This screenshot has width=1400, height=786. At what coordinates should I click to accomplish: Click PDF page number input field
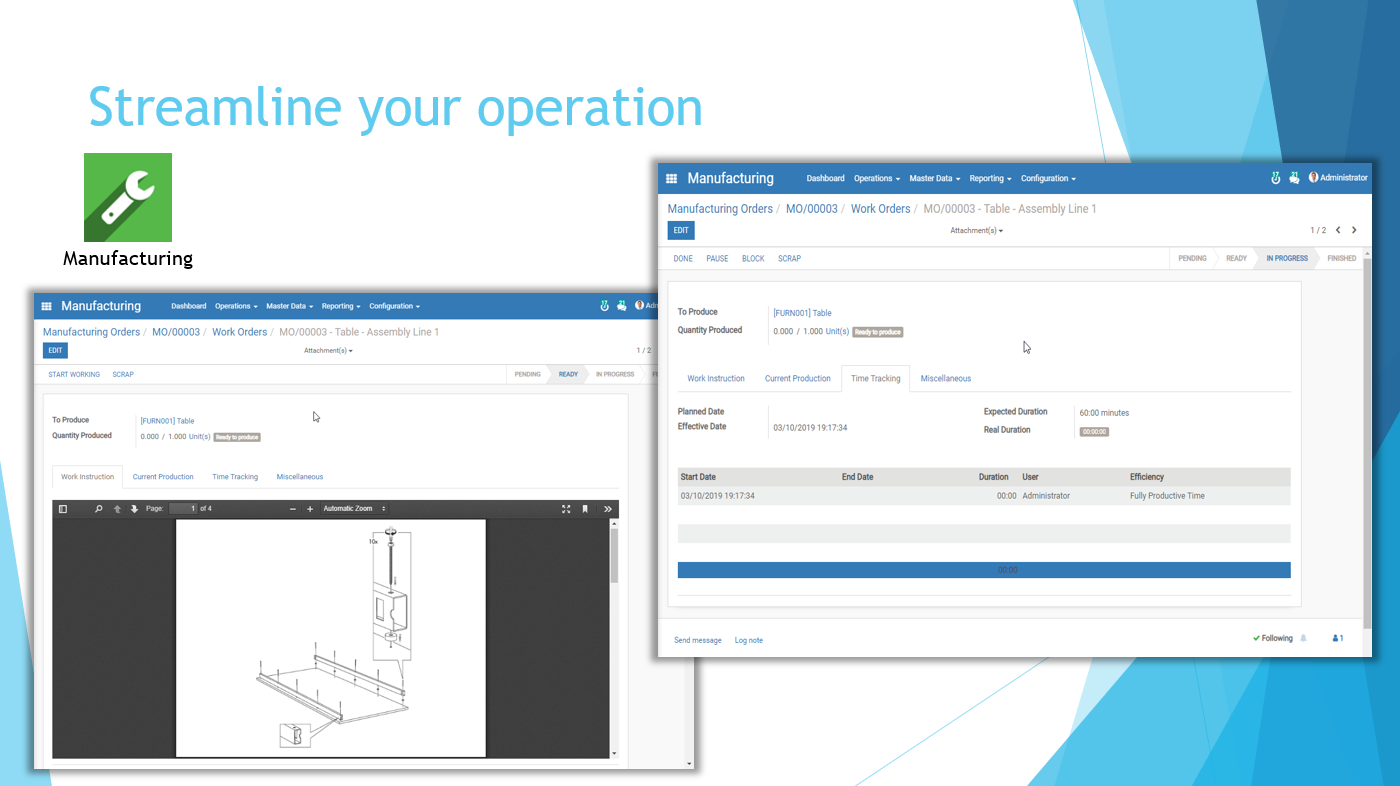click(x=183, y=509)
